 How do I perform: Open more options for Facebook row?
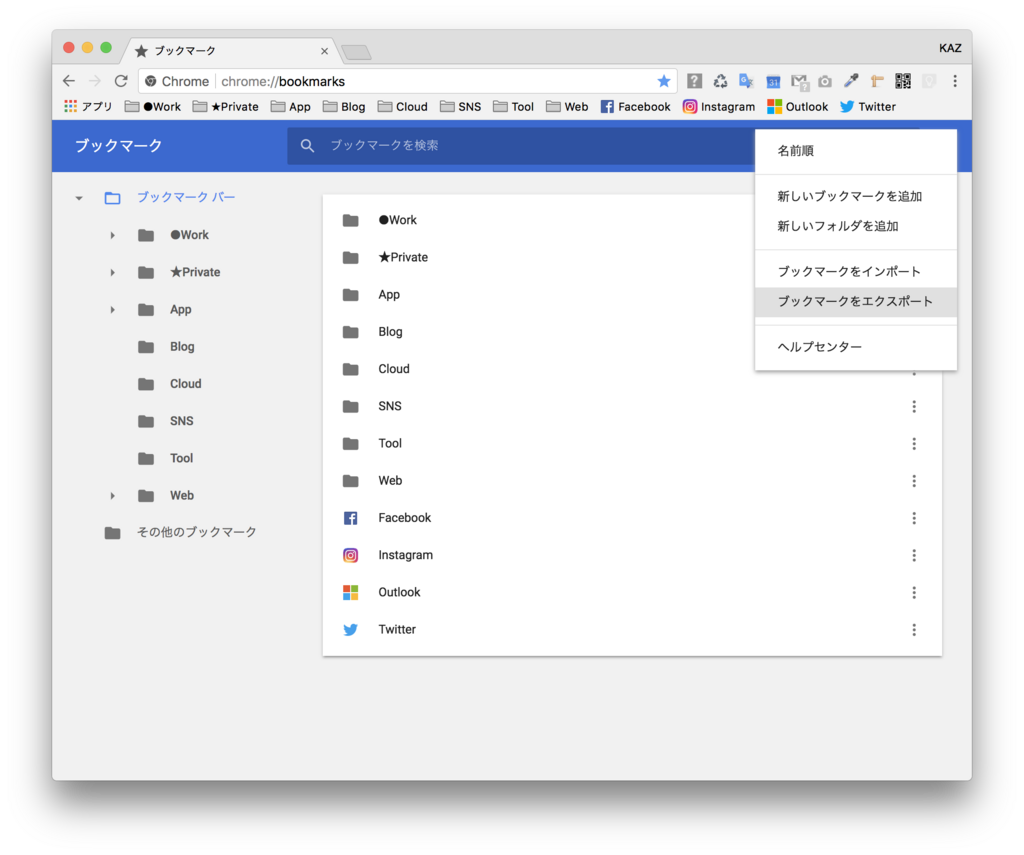click(914, 518)
